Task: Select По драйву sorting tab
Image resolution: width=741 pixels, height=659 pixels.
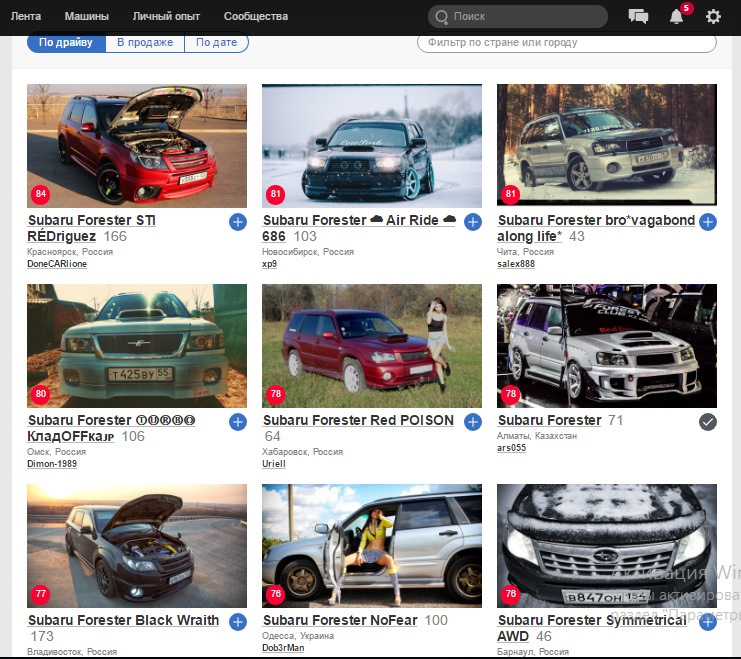Action: [x=66, y=43]
